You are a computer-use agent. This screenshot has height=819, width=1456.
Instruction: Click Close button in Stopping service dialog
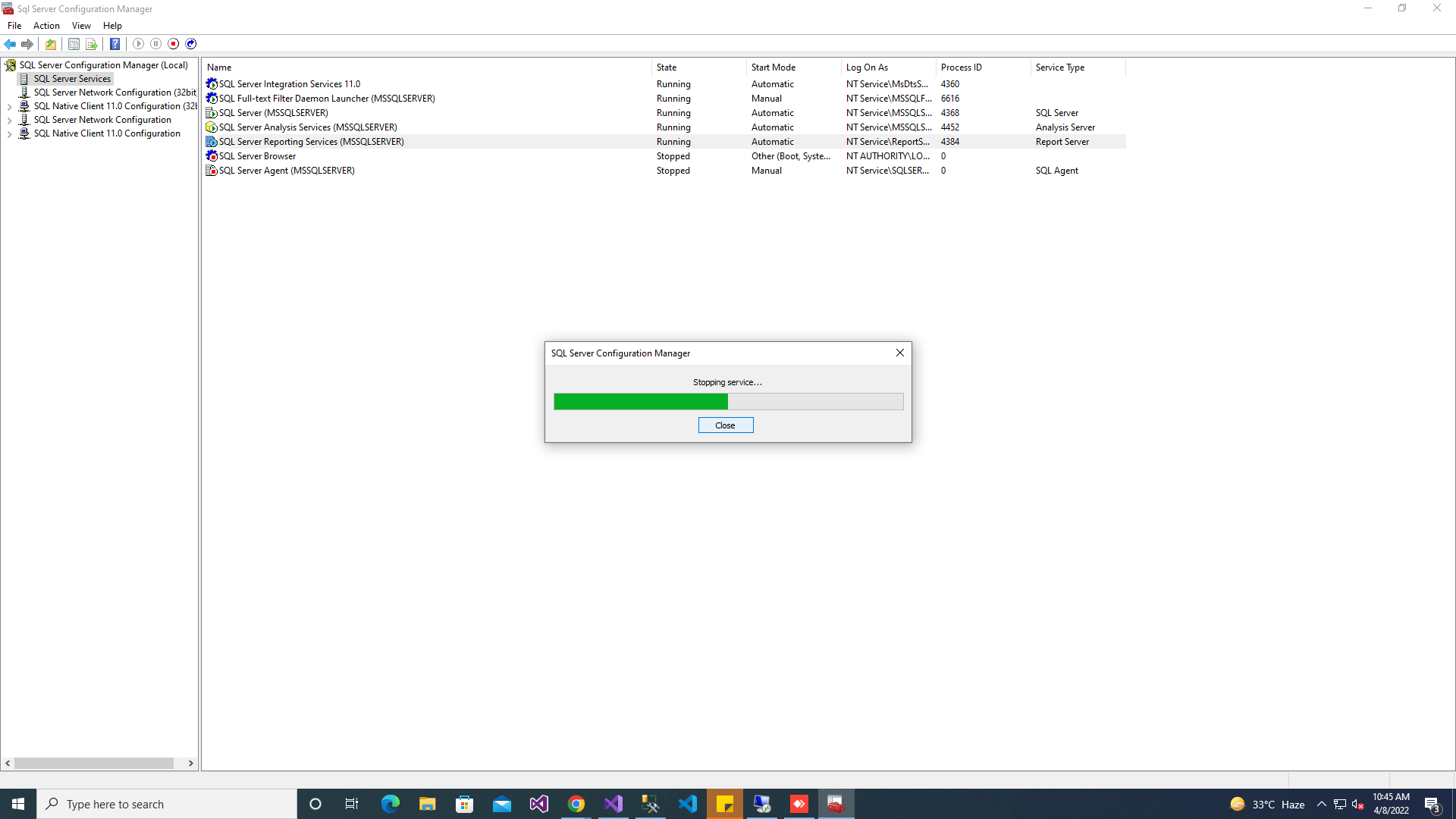[725, 425]
